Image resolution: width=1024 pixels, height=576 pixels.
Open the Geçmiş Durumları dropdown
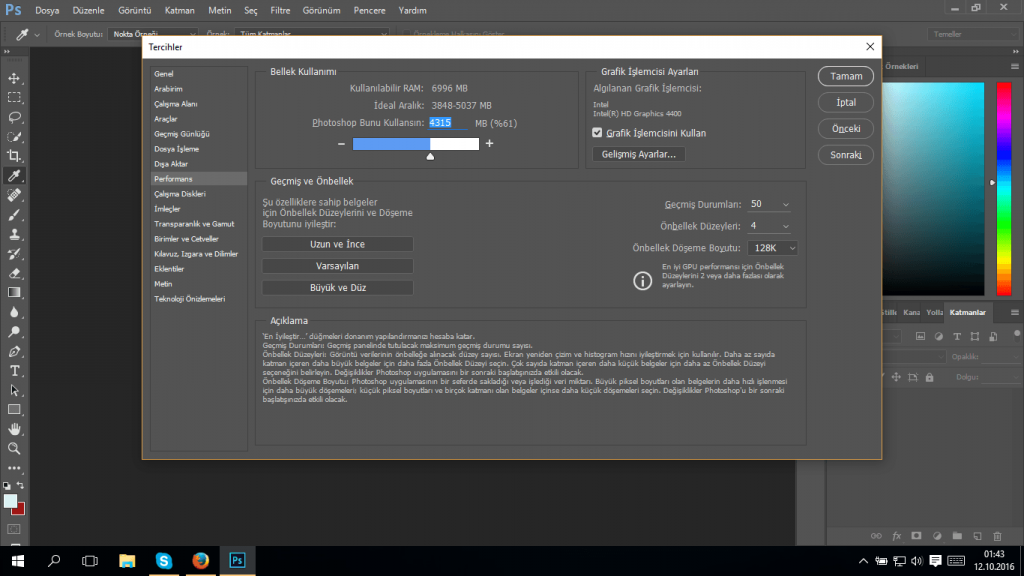point(769,203)
